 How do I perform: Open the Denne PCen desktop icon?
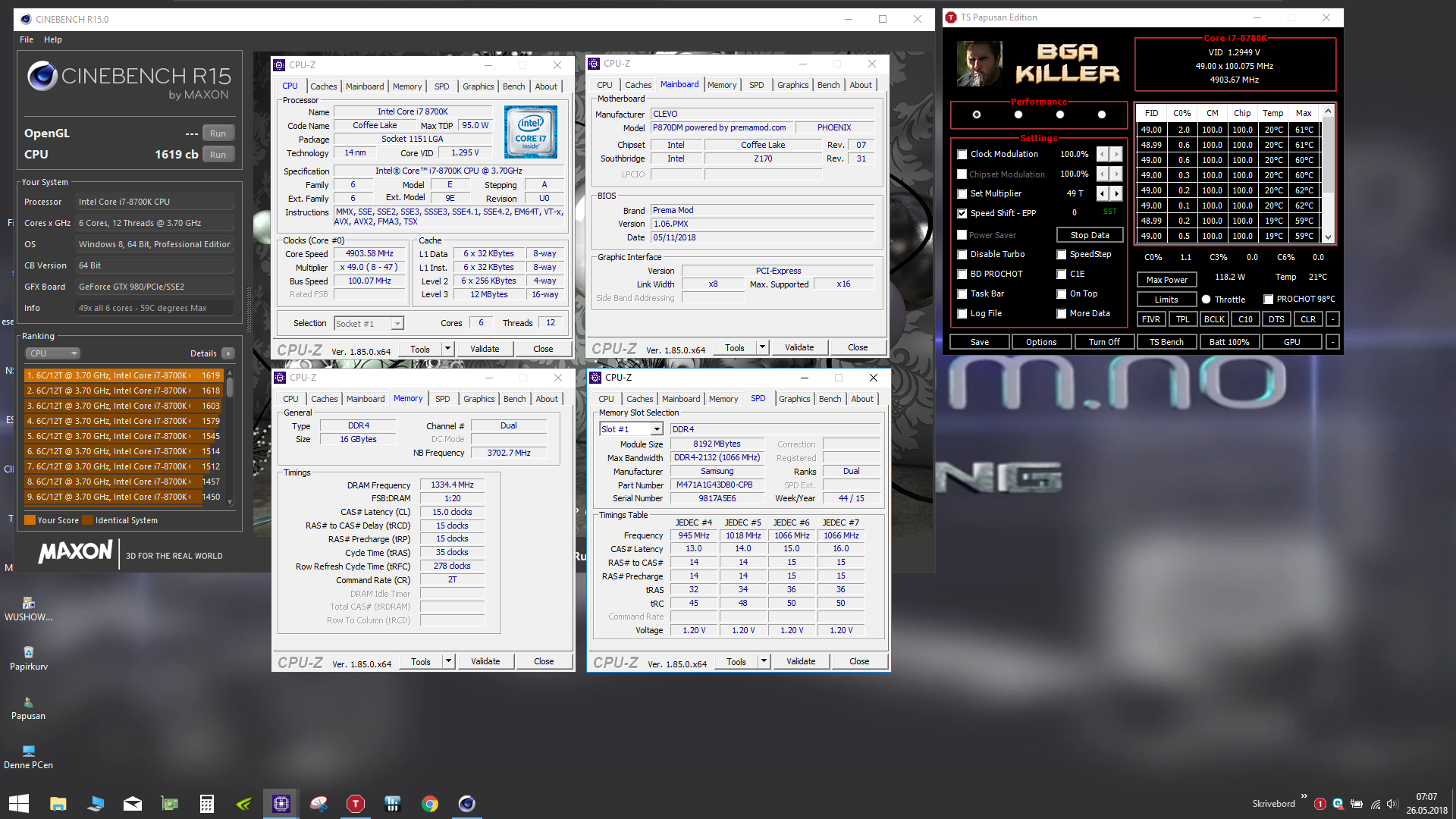[x=29, y=757]
